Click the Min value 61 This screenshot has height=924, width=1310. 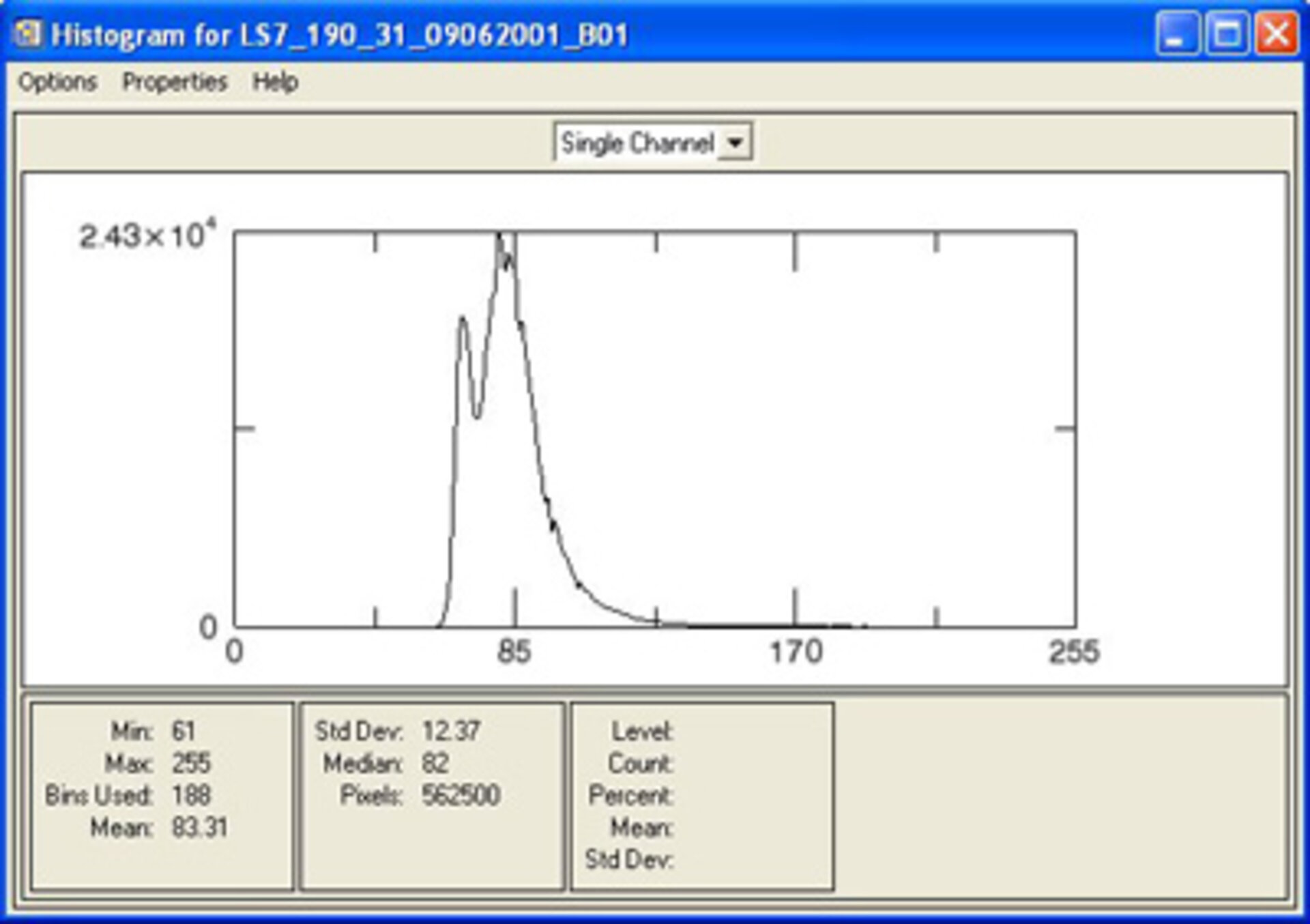(x=184, y=732)
